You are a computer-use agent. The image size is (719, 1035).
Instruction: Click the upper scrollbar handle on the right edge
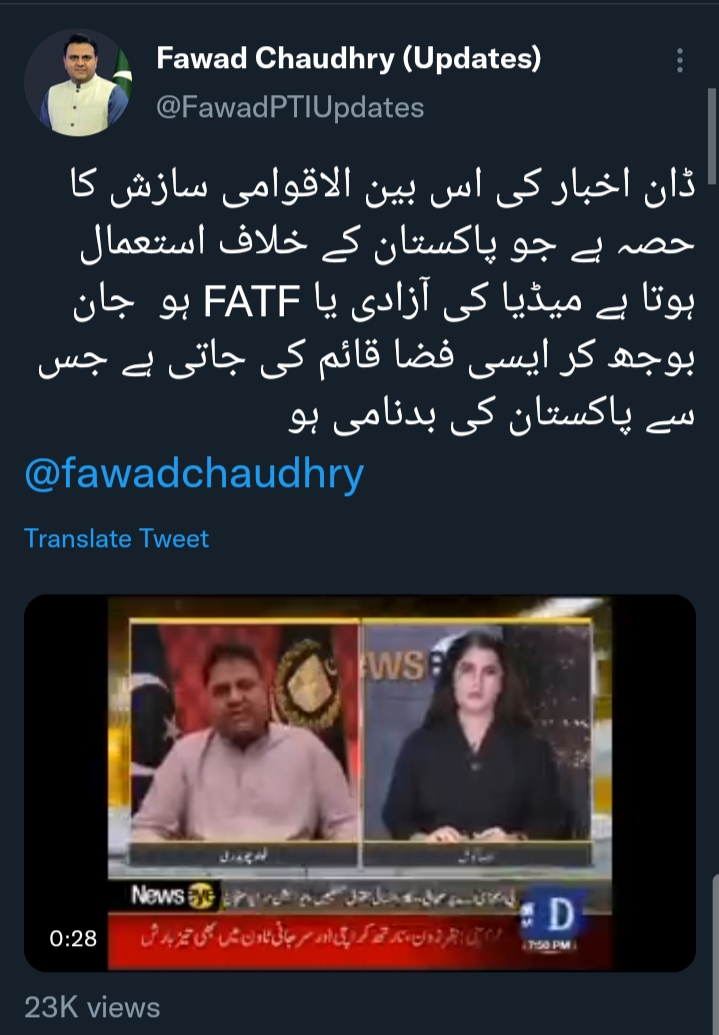[712, 137]
